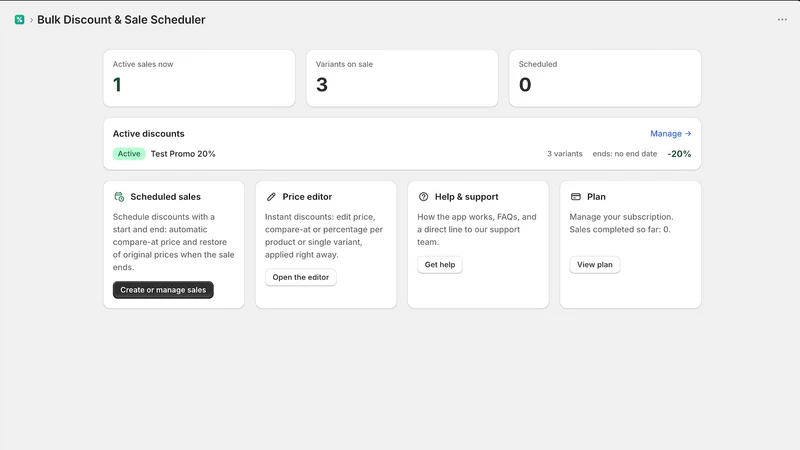
Task: Click the green app icon beside the title
Action: 19,20
